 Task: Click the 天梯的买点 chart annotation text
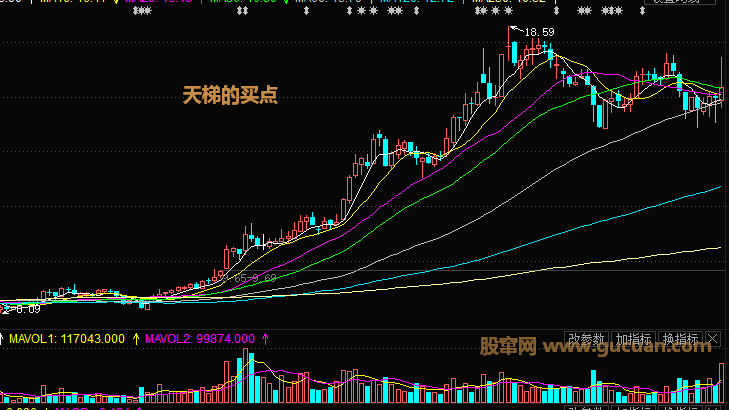229,95
